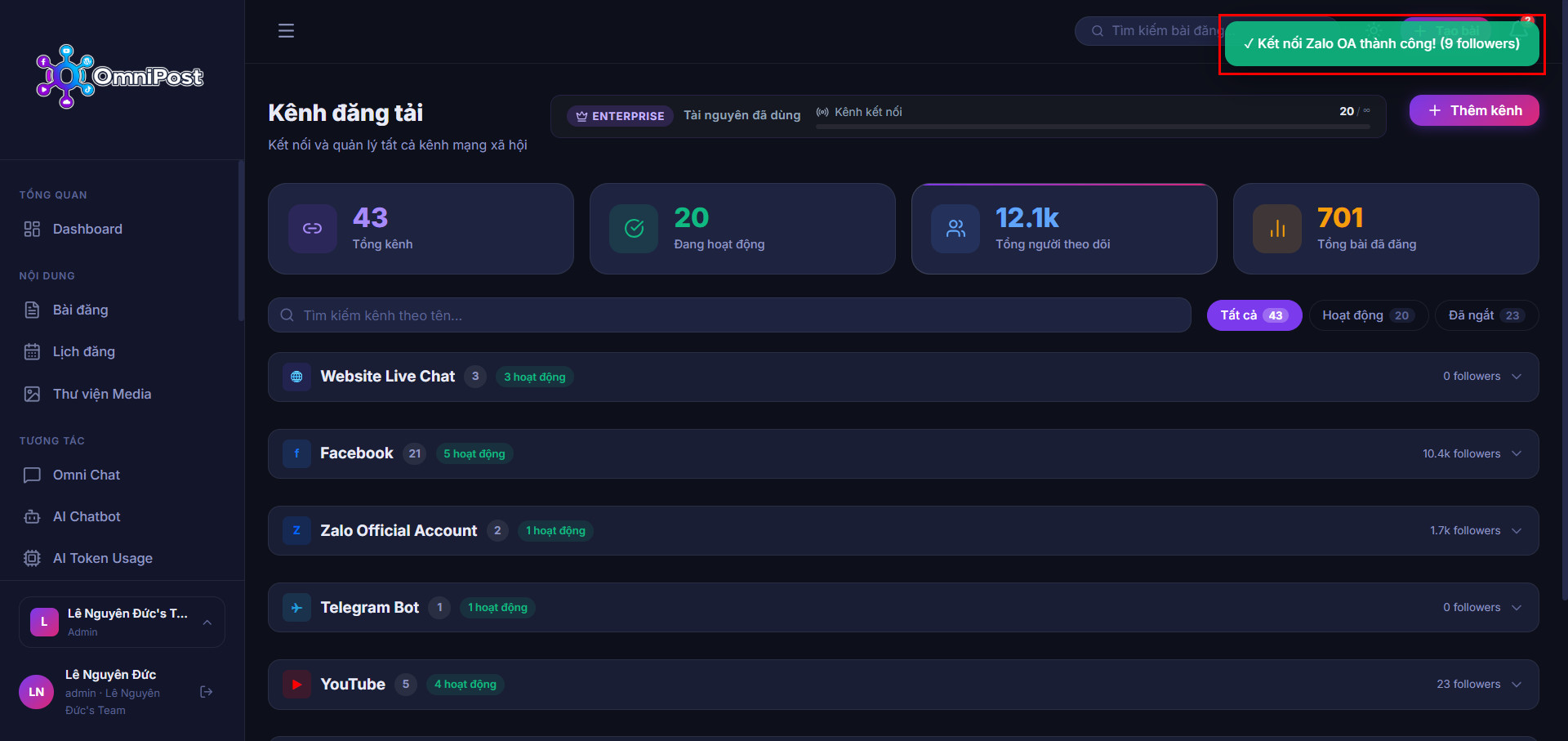Click the logout icon beside Lê Nguyên Đức
Viewport: 1568px width, 741px height.
[207, 692]
